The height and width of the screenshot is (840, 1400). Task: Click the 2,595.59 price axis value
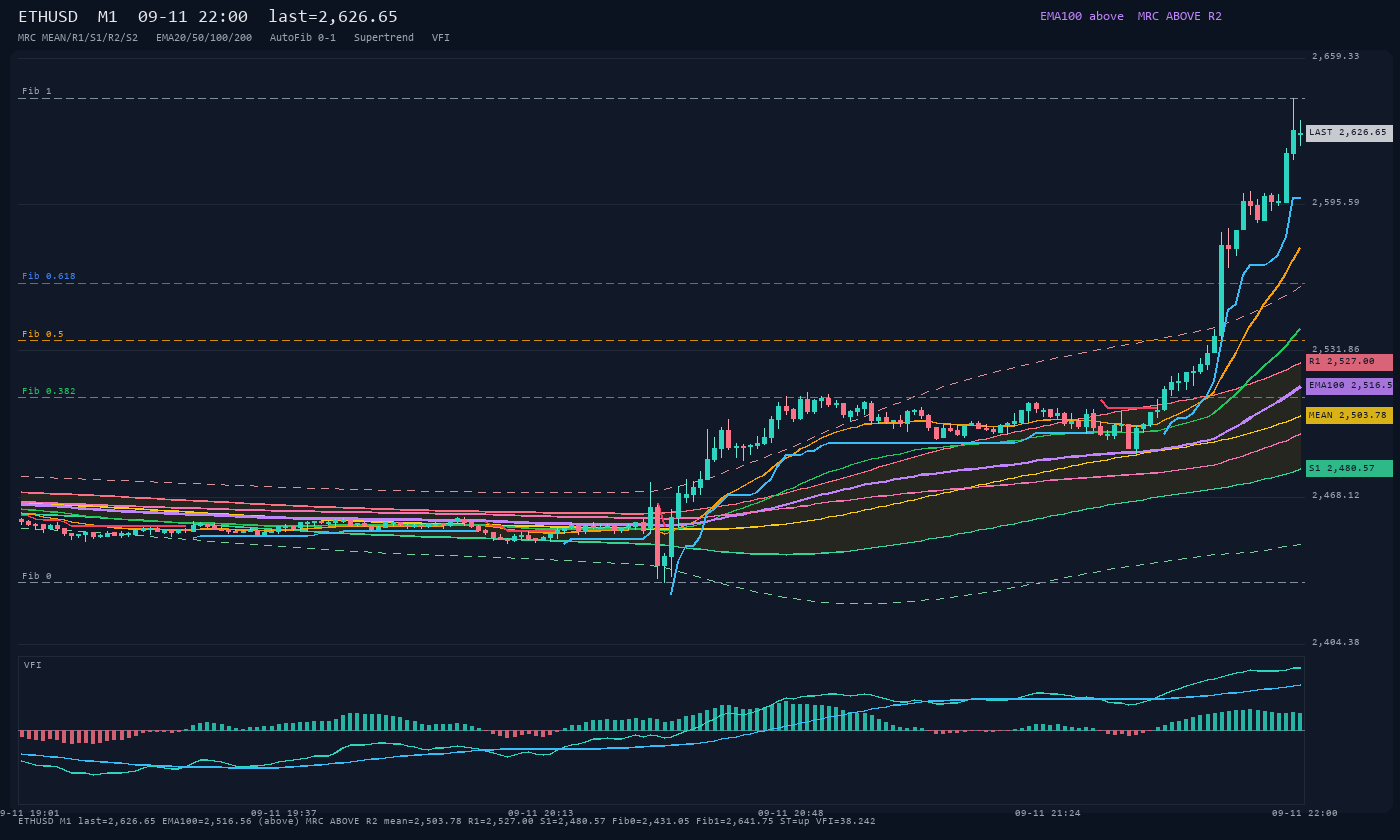tap(1336, 202)
